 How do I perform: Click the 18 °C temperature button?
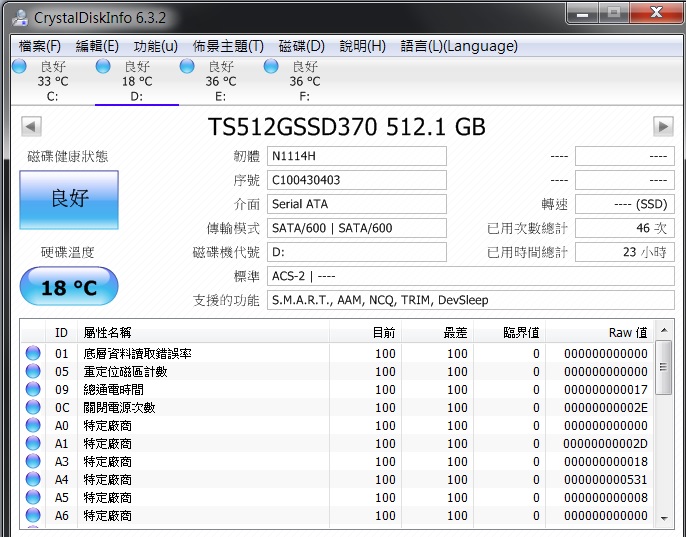coord(69,286)
